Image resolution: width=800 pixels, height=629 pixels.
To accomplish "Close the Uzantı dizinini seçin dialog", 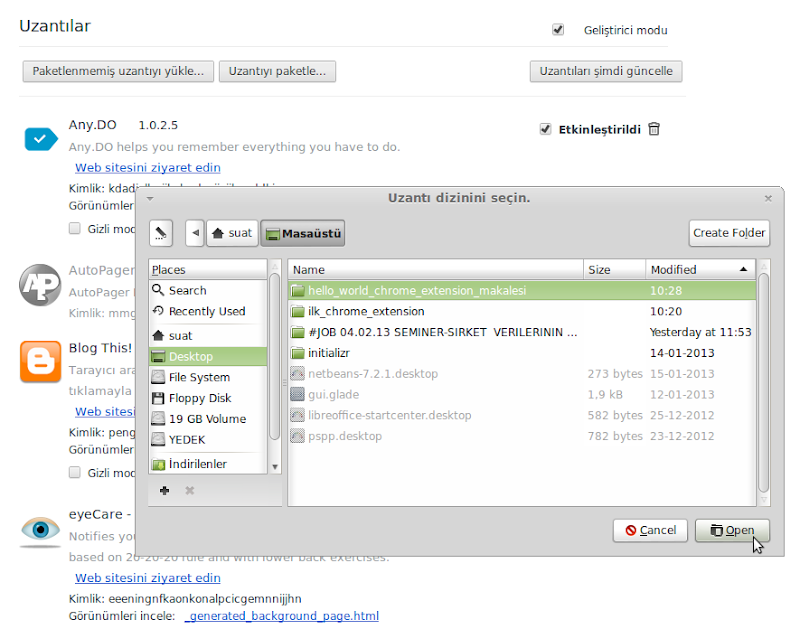I will pos(768,198).
